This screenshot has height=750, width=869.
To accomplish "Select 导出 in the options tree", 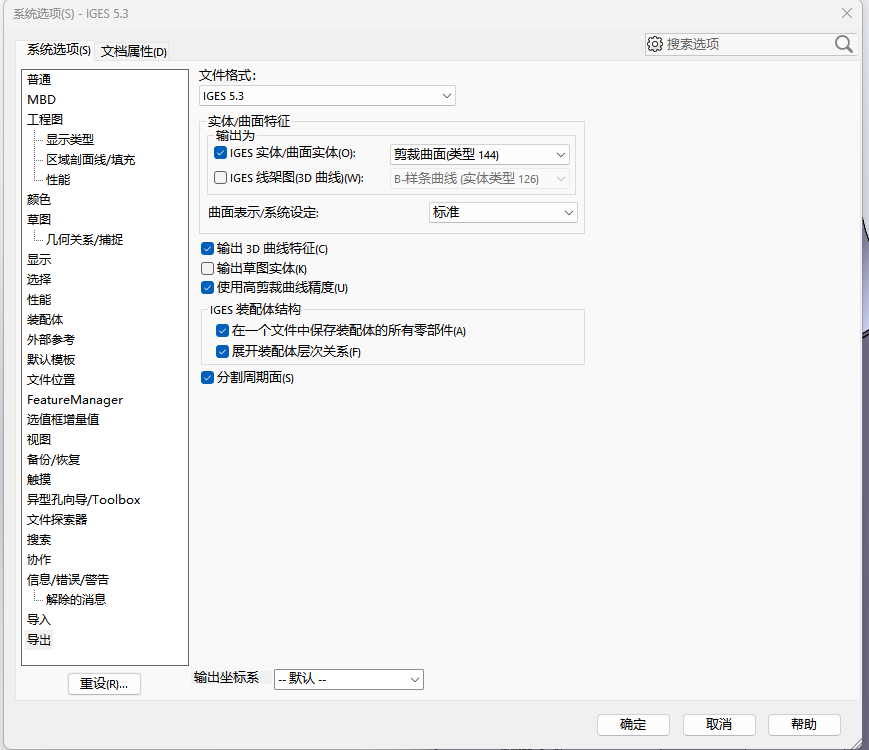I will point(39,640).
